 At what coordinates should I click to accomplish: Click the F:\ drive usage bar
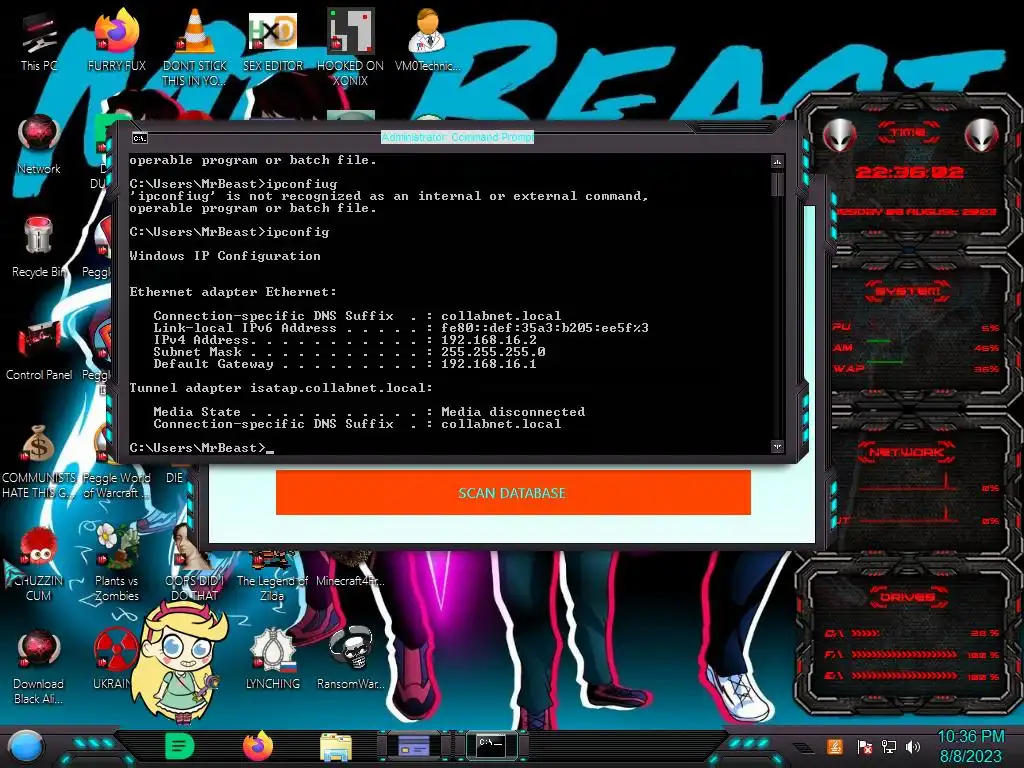[904, 654]
